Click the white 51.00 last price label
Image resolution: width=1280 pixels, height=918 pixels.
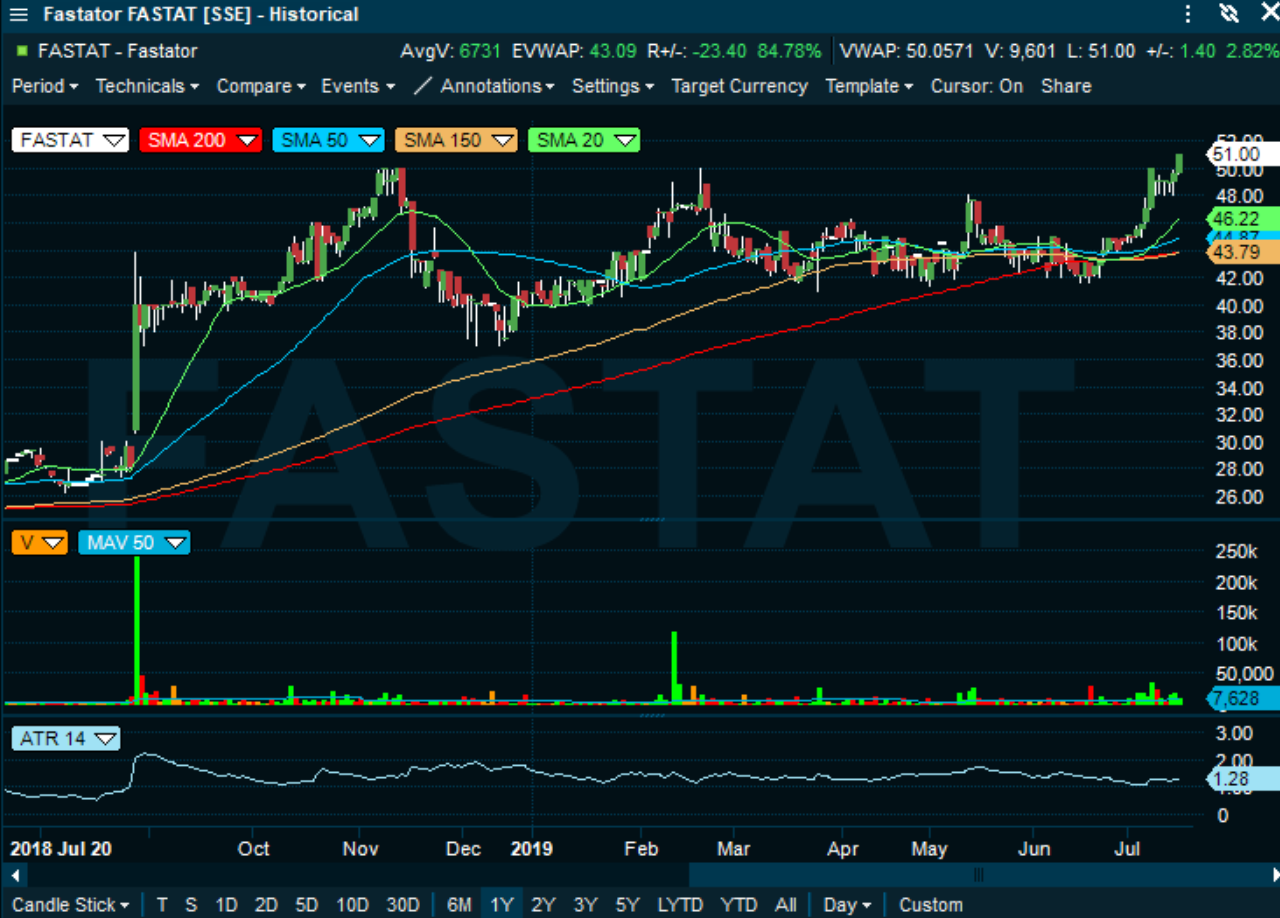[1242, 154]
